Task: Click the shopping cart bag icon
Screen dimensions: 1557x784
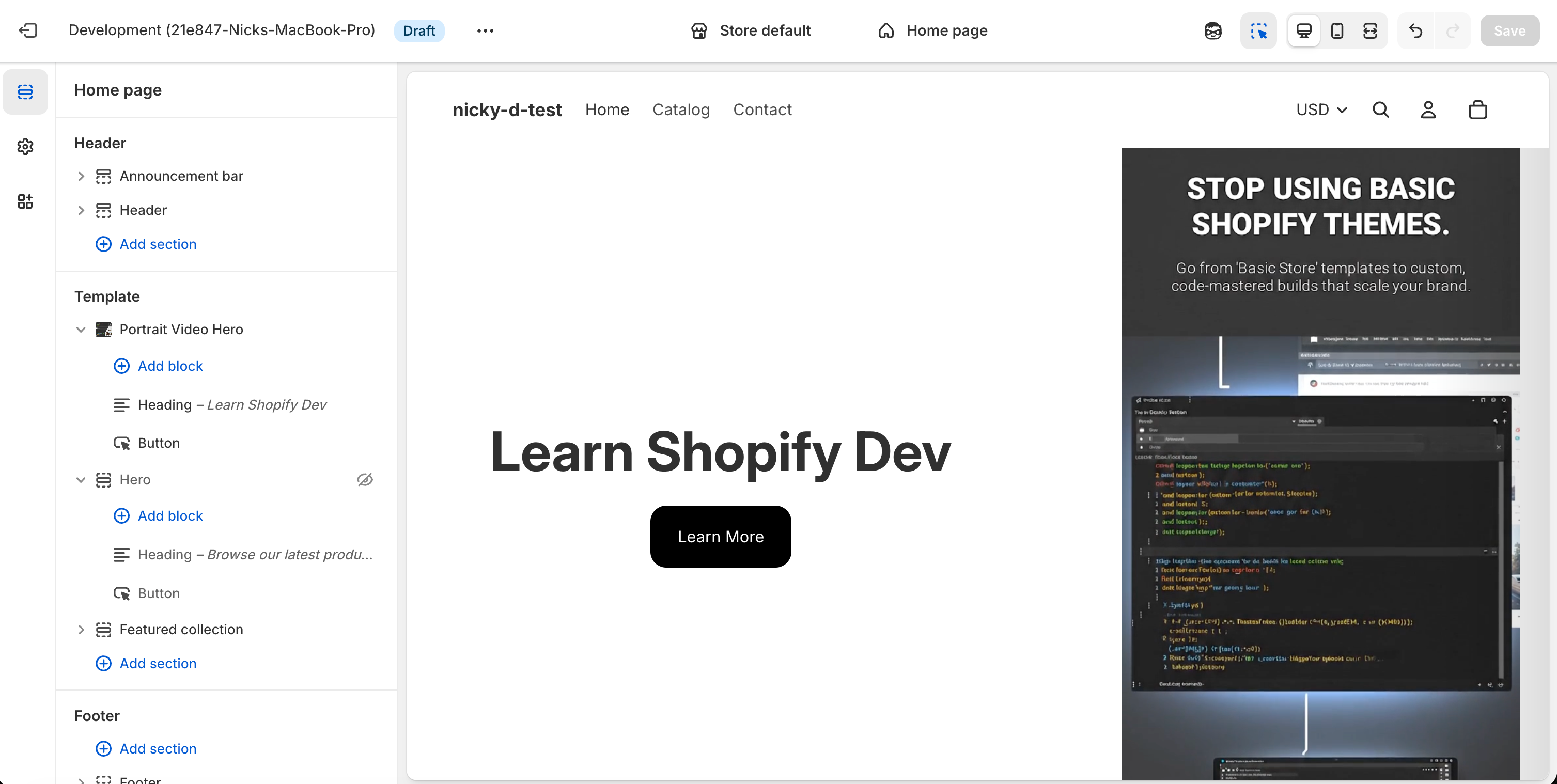Action: [x=1478, y=110]
